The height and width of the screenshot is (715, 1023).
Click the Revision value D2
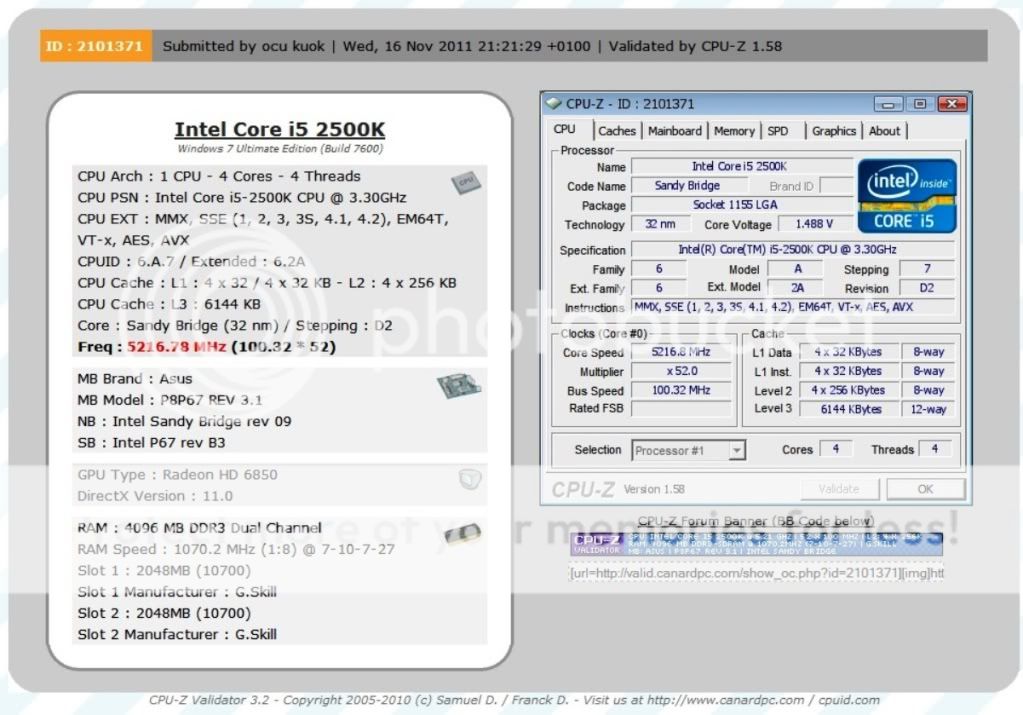(x=926, y=288)
